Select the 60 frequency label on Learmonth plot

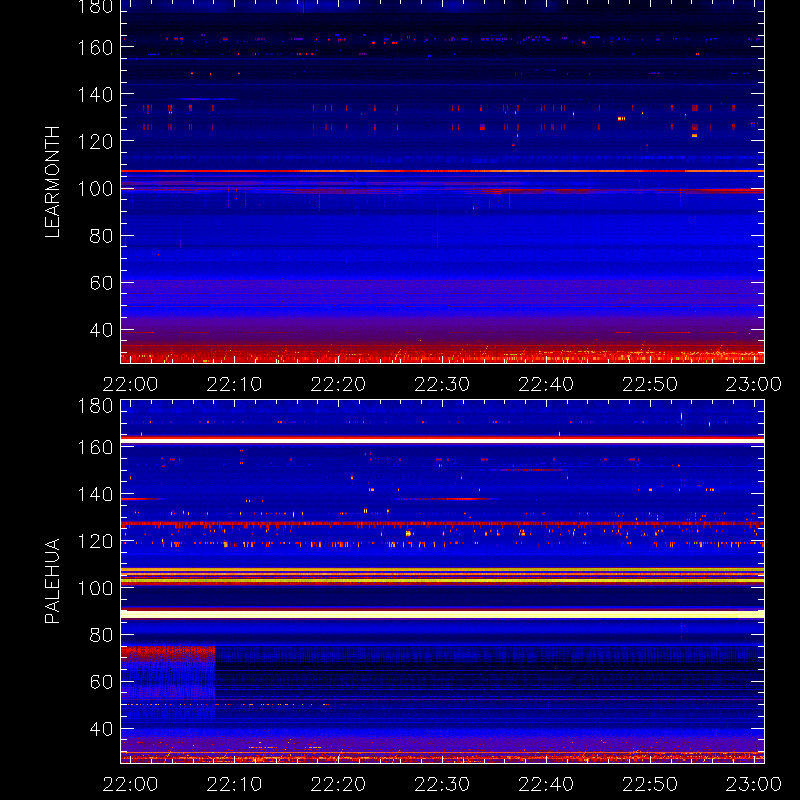pos(101,283)
